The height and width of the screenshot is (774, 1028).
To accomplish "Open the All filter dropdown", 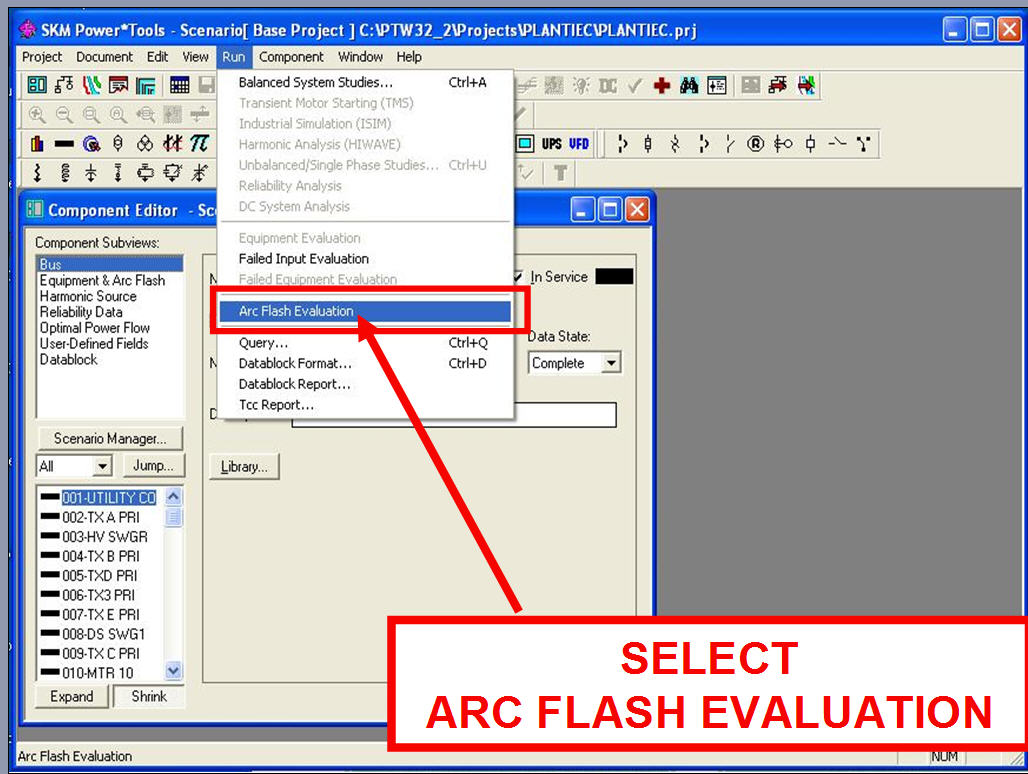I will click(102, 466).
